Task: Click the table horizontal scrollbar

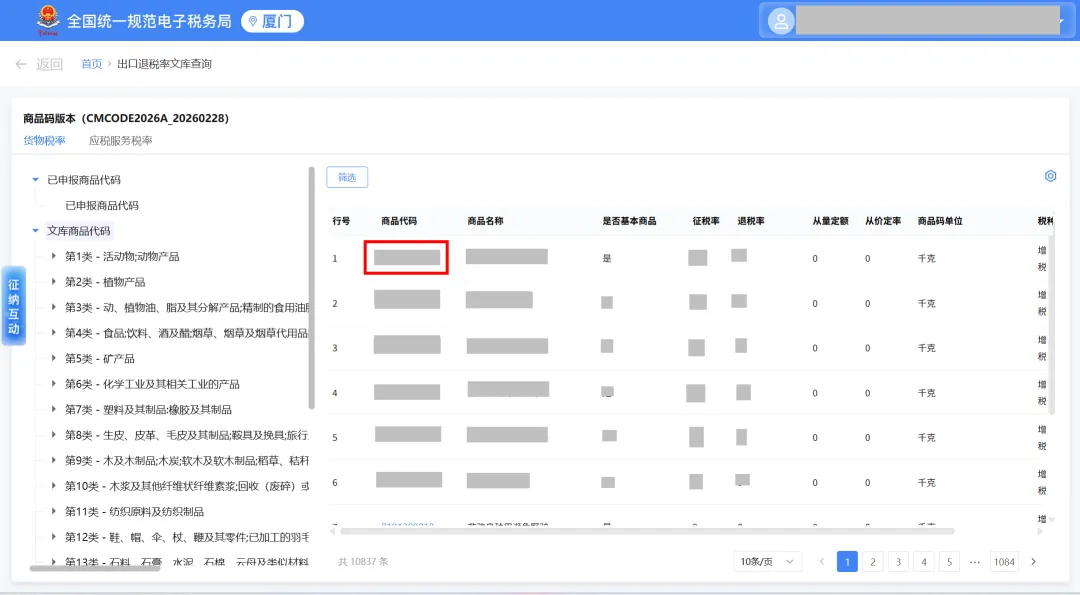Action: tap(647, 532)
